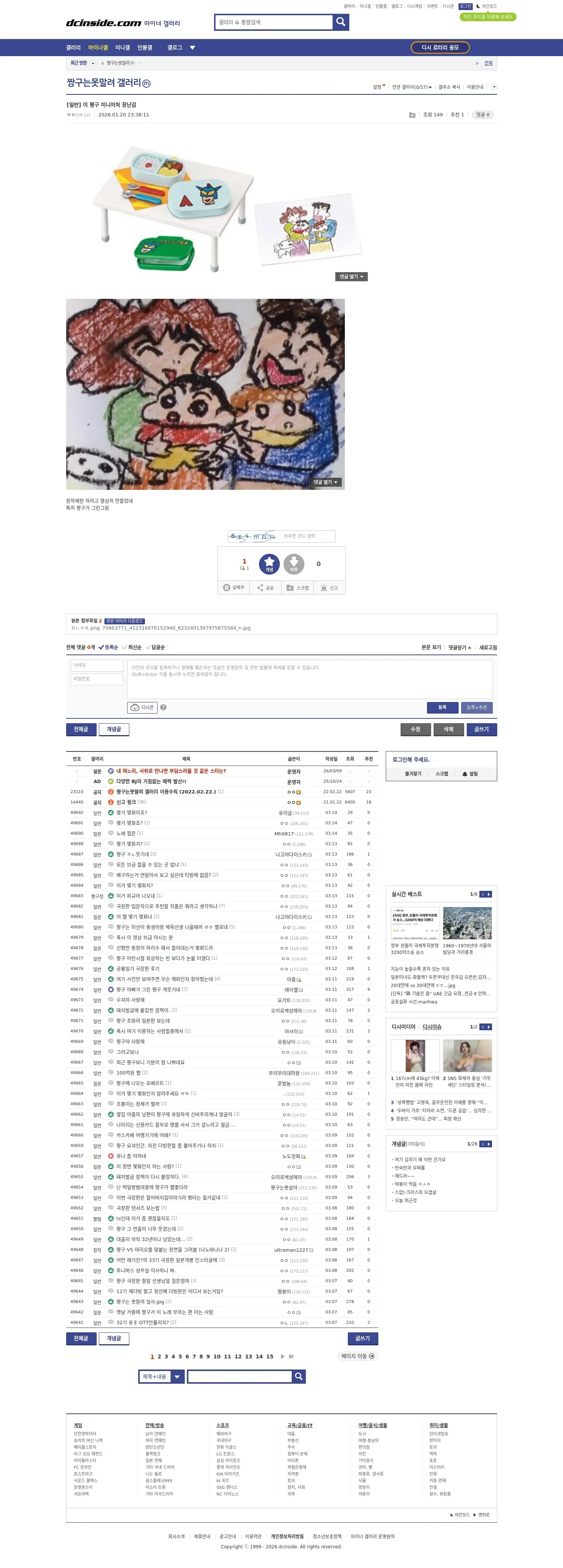Screen dimensions: 563x1568
Task: Click the last page skip arrow in pagination
Action: tap(291, 1356)
